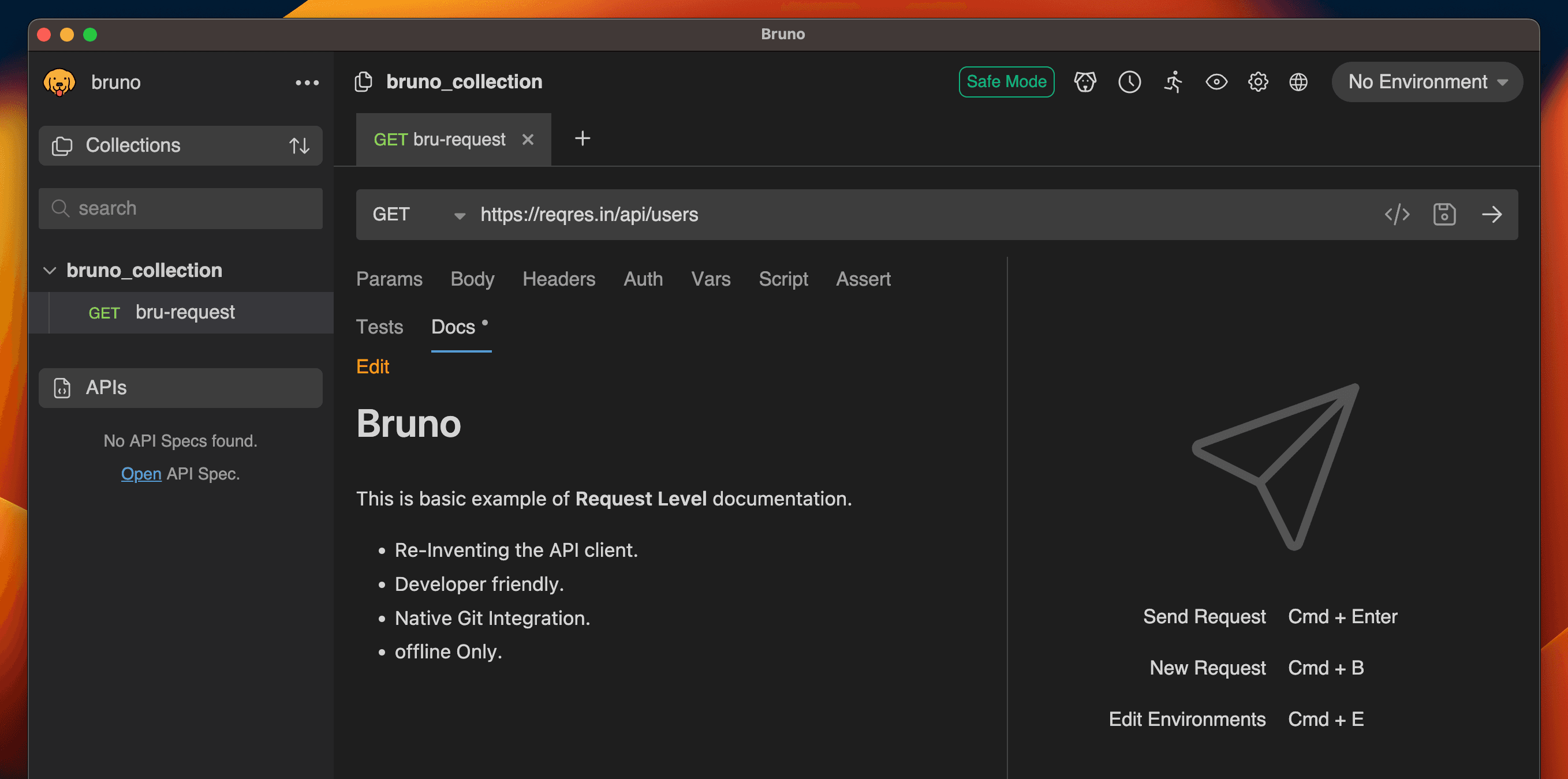The image size is (1568, 779).
Task: Open code generation icon in URL bar
Action: click(x=1397, y=214)
